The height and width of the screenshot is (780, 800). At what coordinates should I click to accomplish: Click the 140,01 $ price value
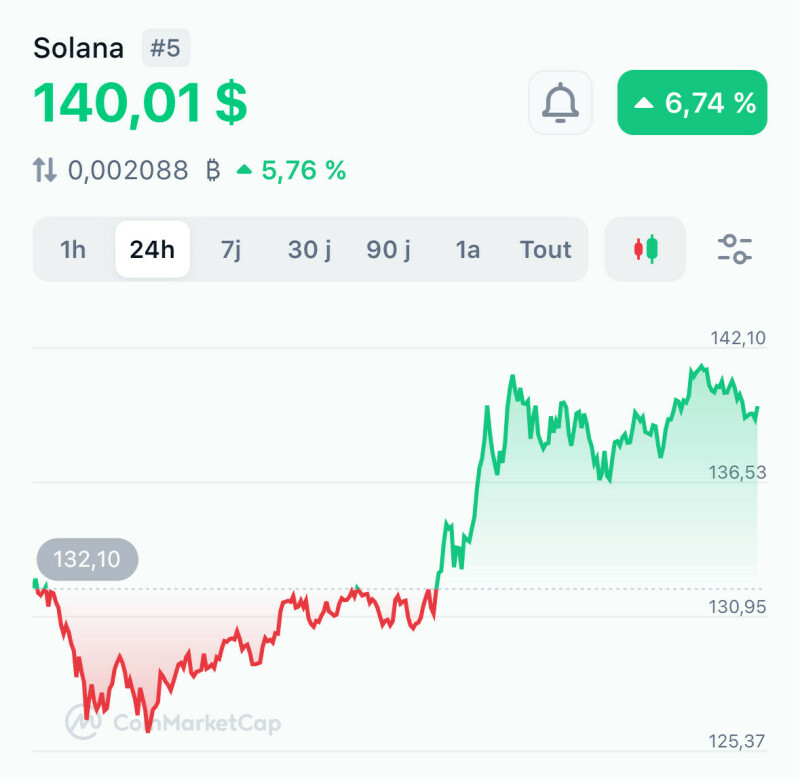[140, 103]
